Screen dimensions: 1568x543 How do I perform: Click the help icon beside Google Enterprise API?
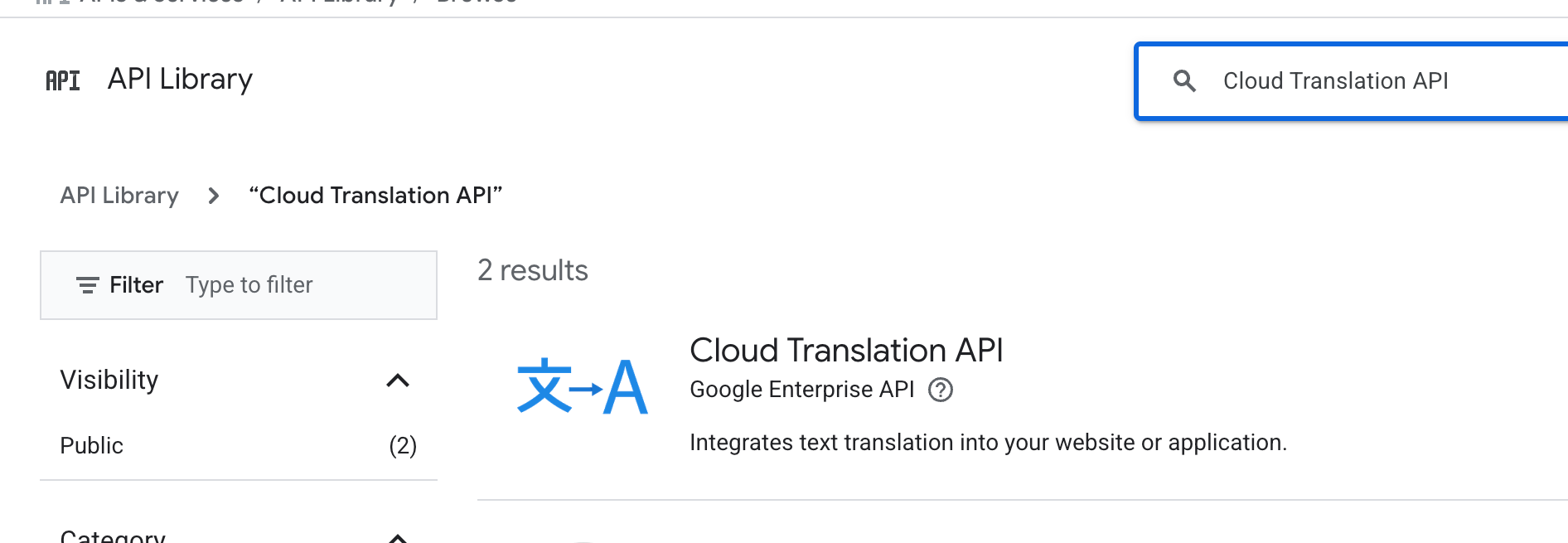click(941, 390)
